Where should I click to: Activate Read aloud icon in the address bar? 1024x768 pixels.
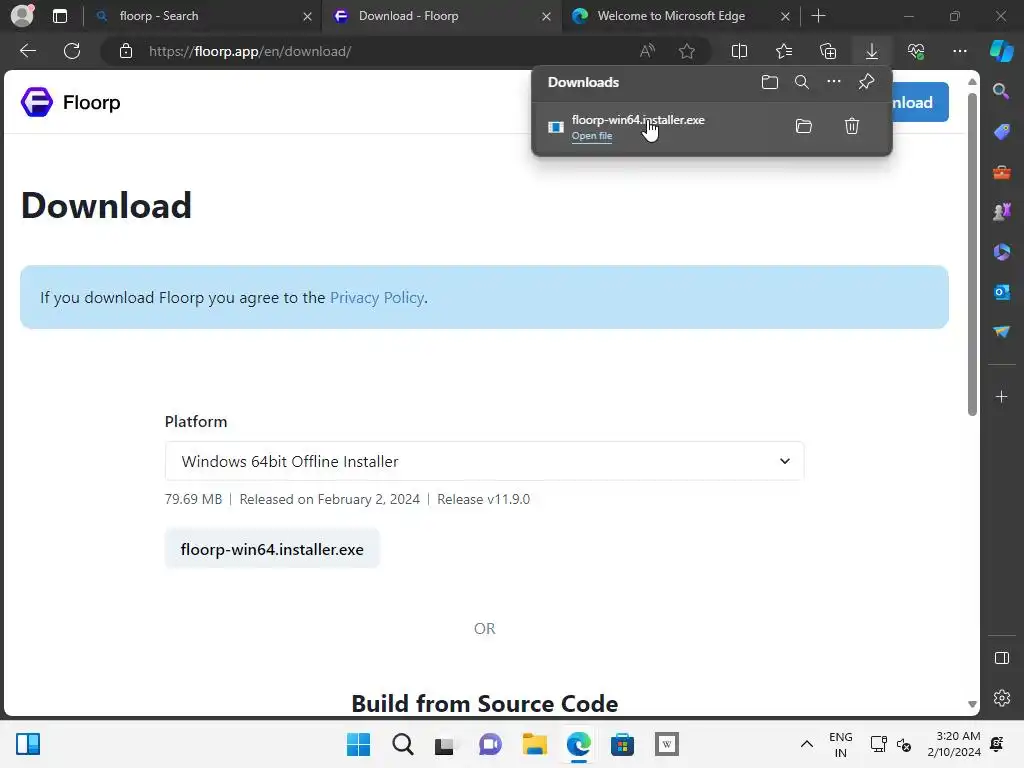click(647, 51)
